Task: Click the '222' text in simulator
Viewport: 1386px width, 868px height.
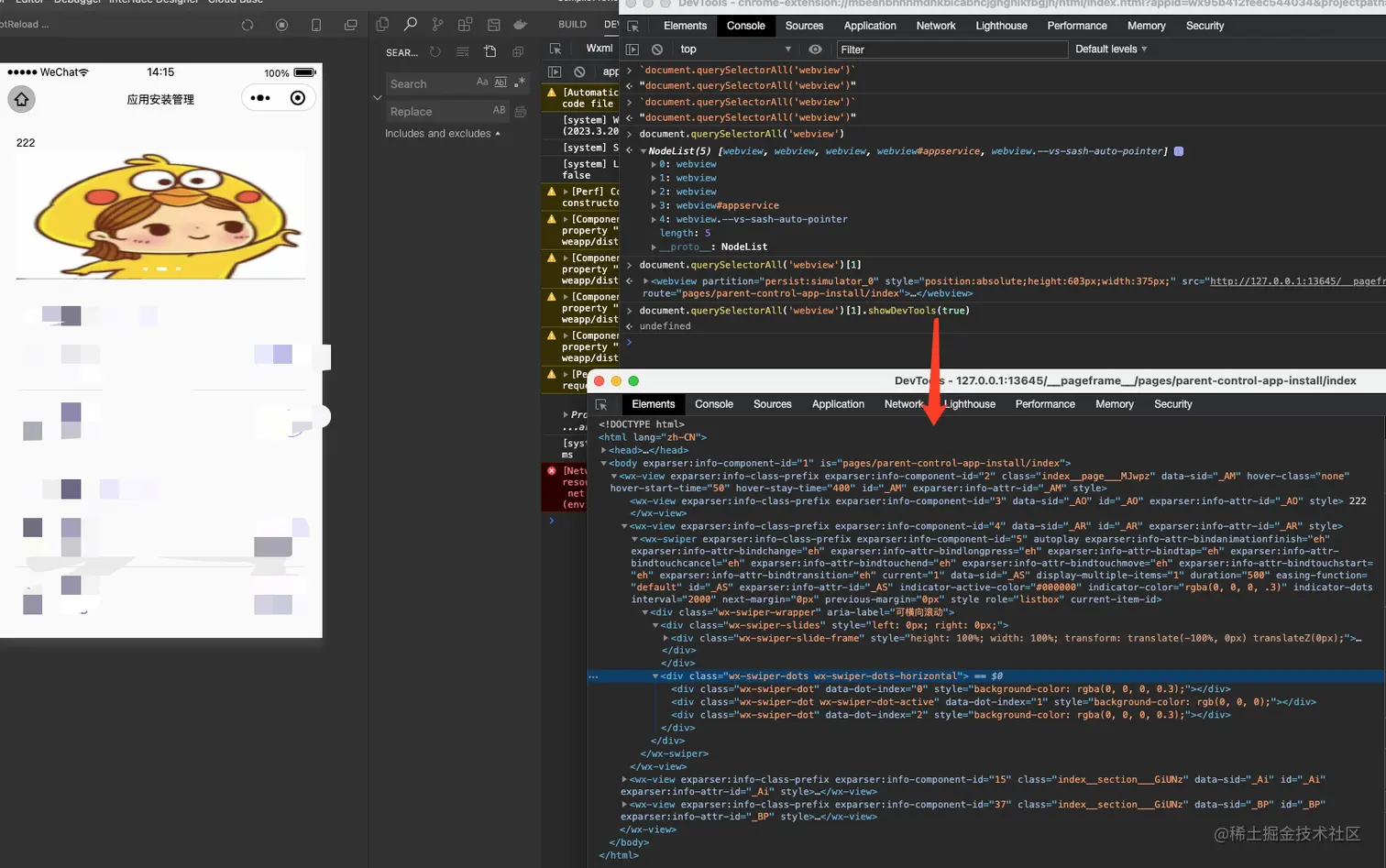Action: click(26, 143)
